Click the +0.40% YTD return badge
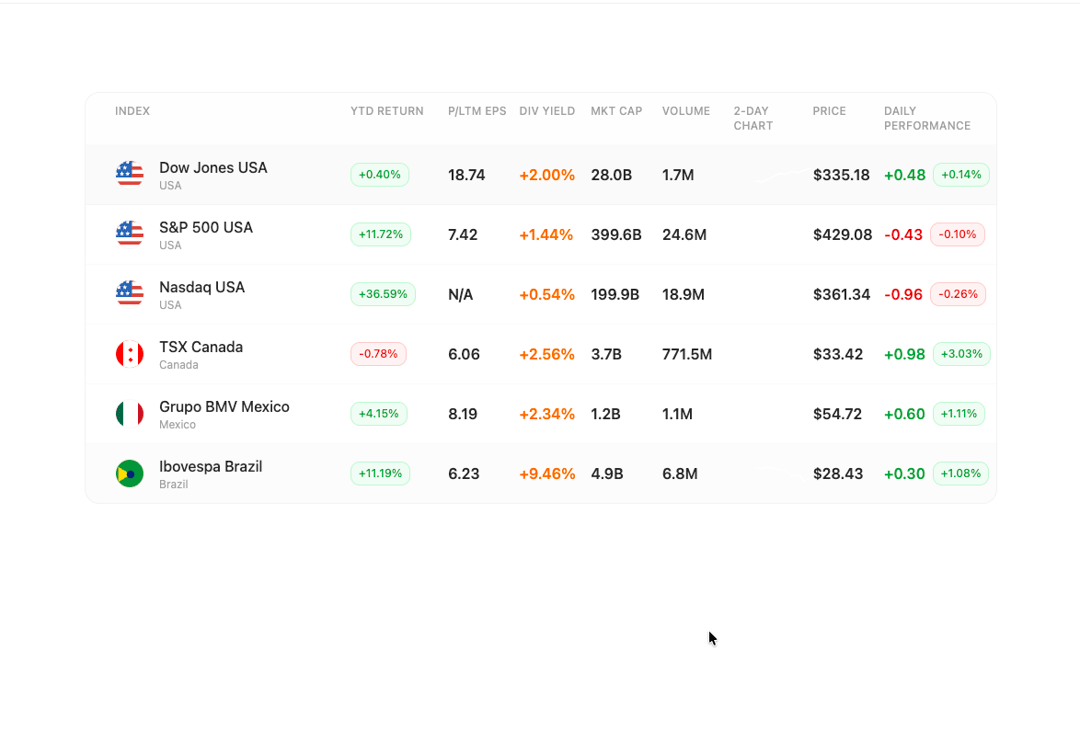Screen dimensions: 1080x742 pyautogui.click(x=380, y=174)
